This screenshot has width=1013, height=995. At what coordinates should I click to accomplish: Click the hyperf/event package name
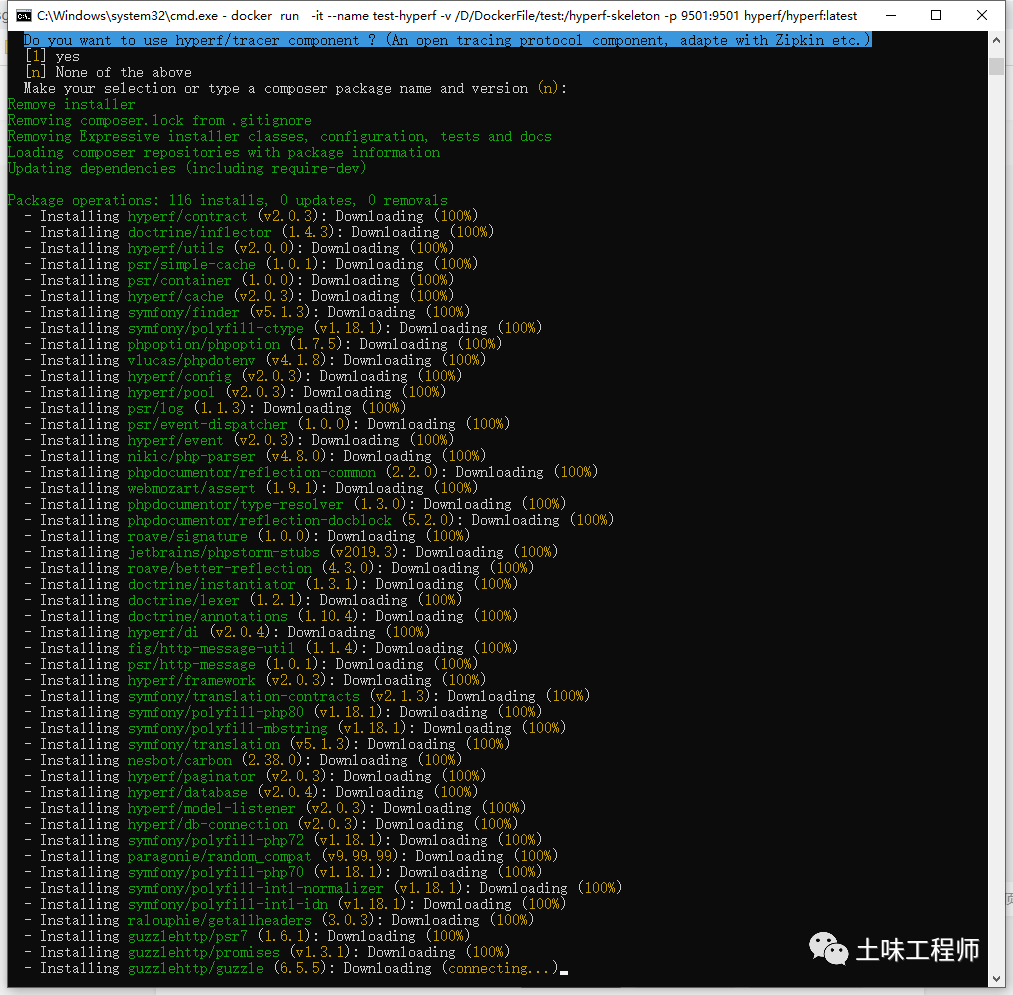click(176, 440)
